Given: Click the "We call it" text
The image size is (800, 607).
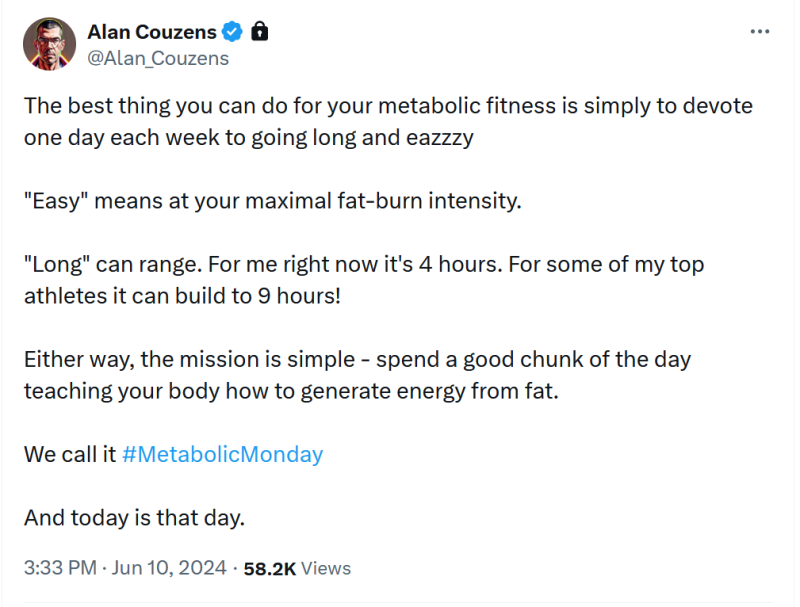Looking at the screenshot, I should pyautogui.click(x=70, y=454).
